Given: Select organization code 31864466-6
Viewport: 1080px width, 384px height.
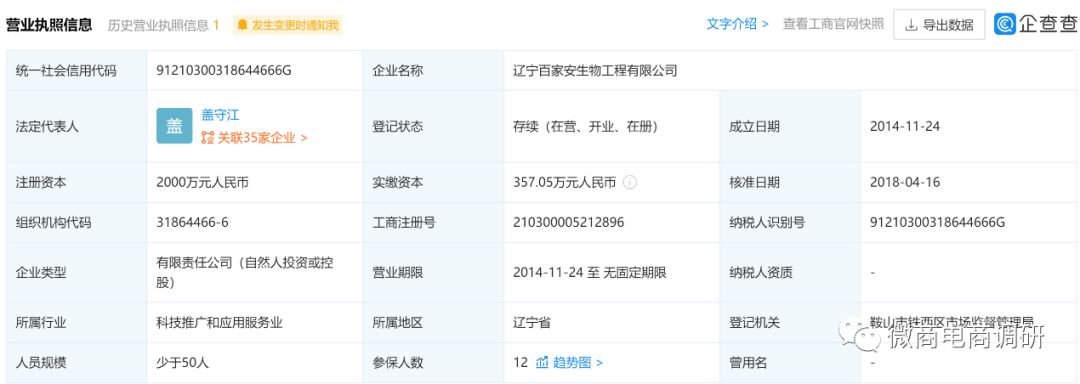Looking at the screenshot, I should pyautogui.click(x=192, y=223).
